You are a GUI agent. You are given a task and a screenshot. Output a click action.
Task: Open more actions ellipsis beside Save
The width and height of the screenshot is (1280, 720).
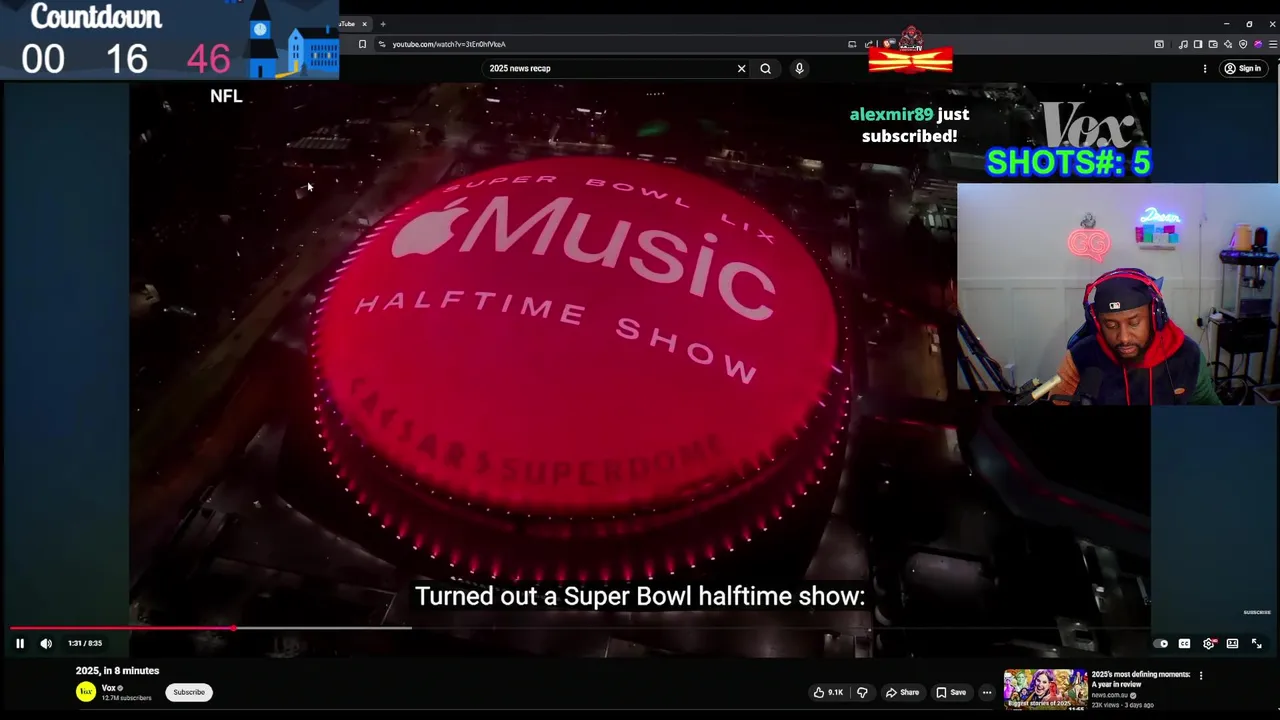pos(987,692)
